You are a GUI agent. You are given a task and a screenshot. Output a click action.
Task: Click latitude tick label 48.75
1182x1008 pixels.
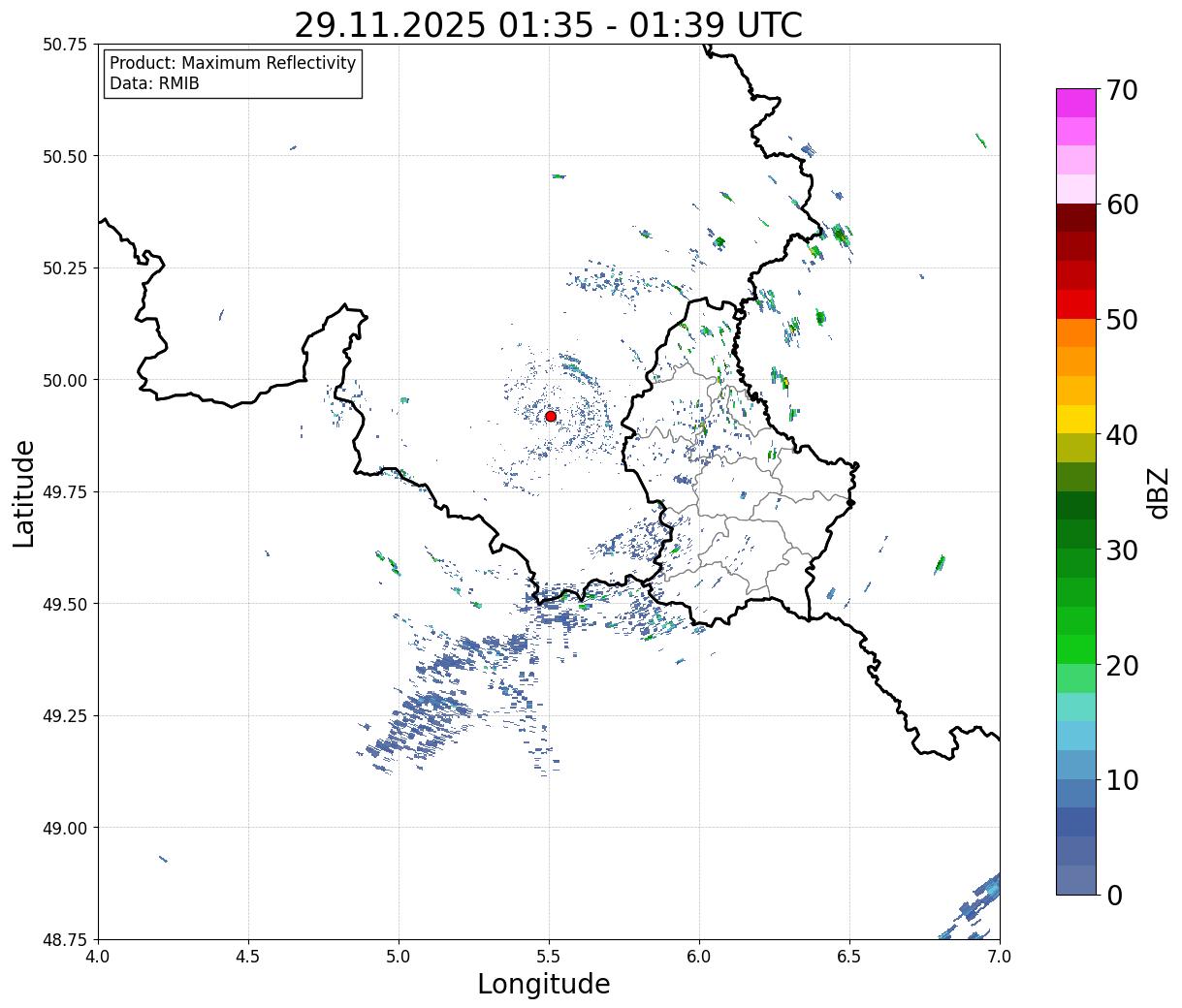64,939
